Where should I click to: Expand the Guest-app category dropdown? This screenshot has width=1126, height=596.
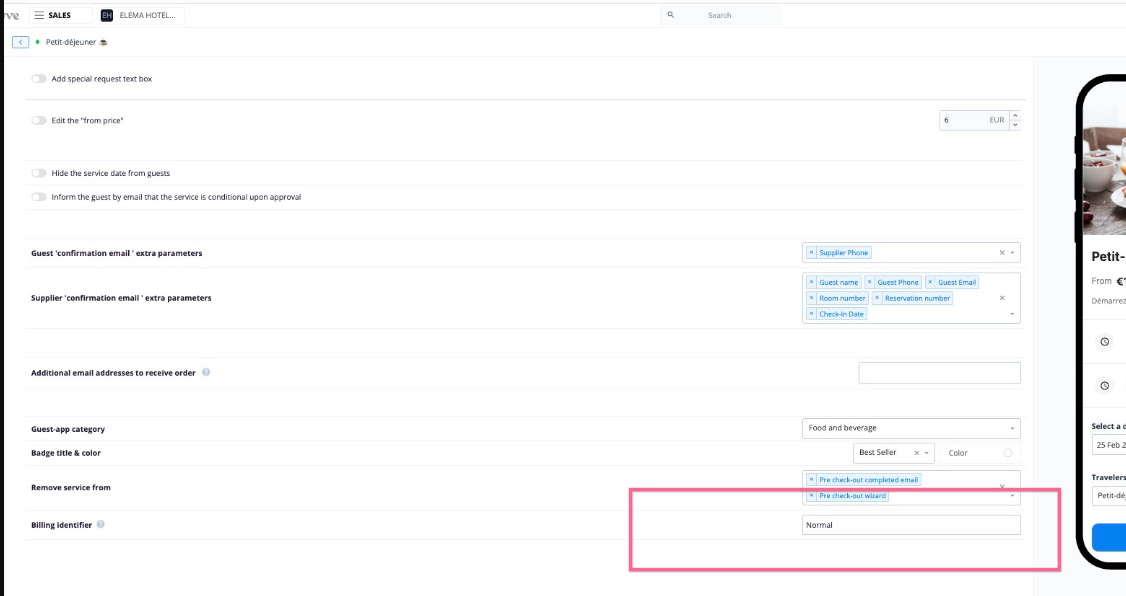coord(1012,429)
